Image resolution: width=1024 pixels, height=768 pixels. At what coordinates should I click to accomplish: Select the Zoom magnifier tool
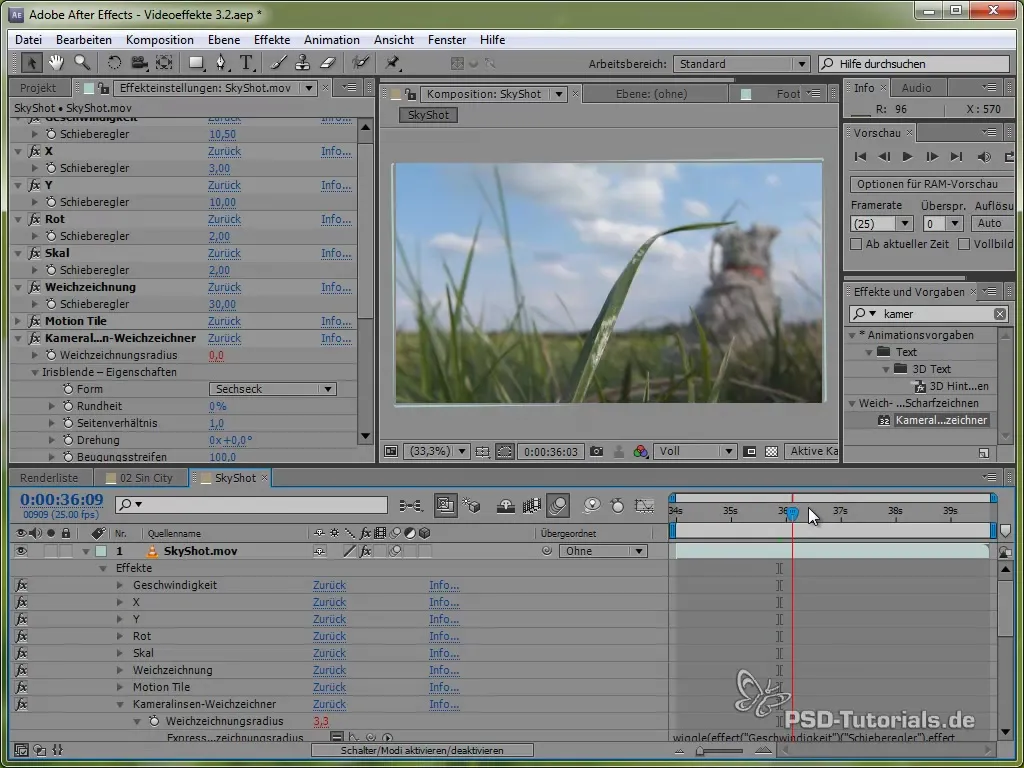[82, 63]
